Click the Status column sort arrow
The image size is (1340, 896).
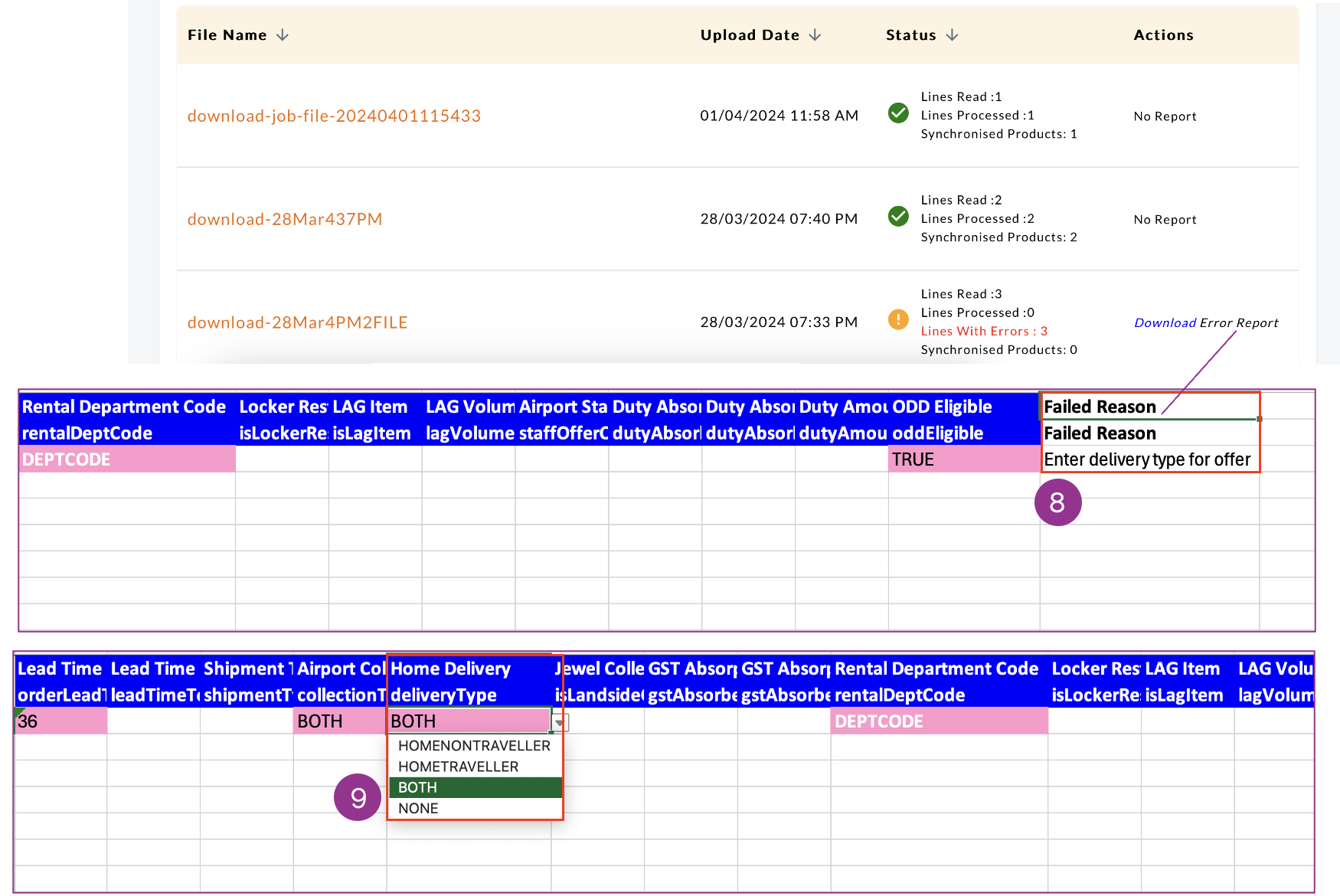952,35
